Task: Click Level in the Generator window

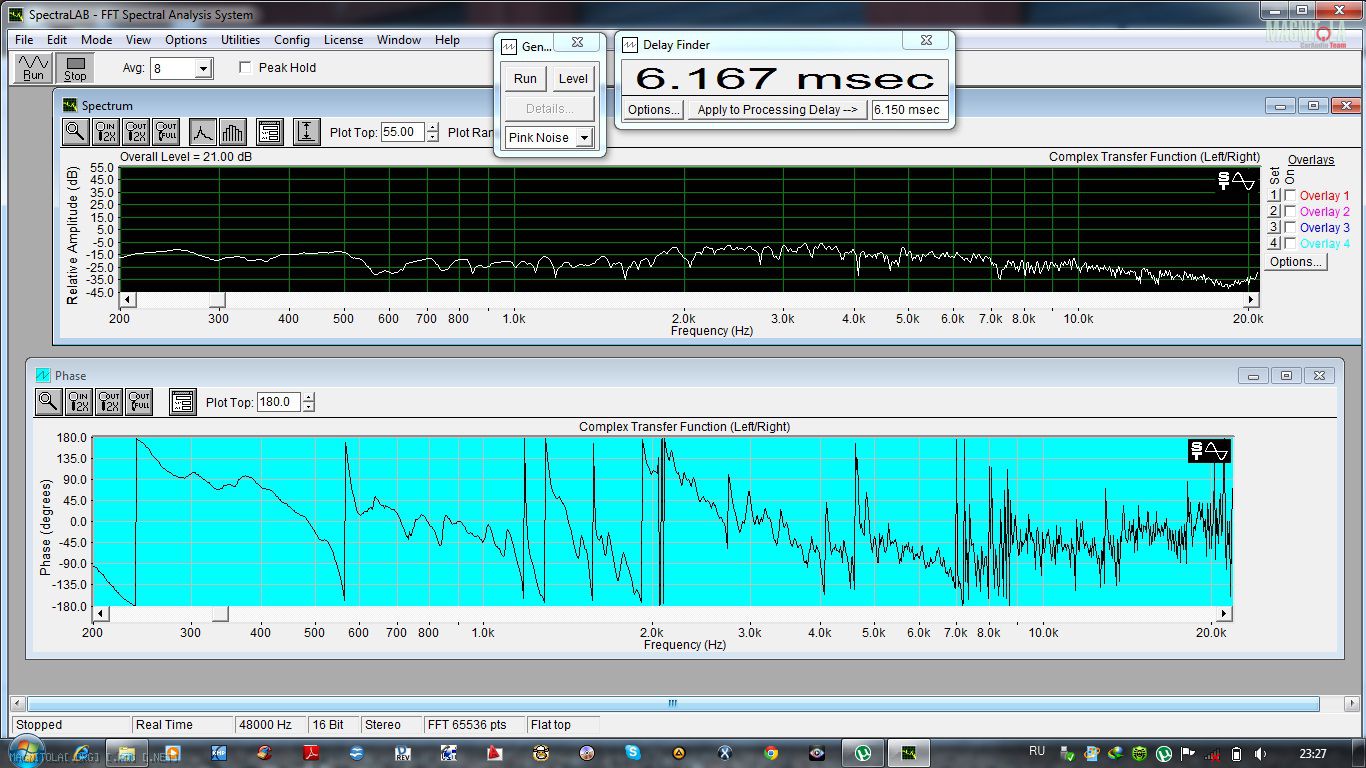Action: (573, 79)
